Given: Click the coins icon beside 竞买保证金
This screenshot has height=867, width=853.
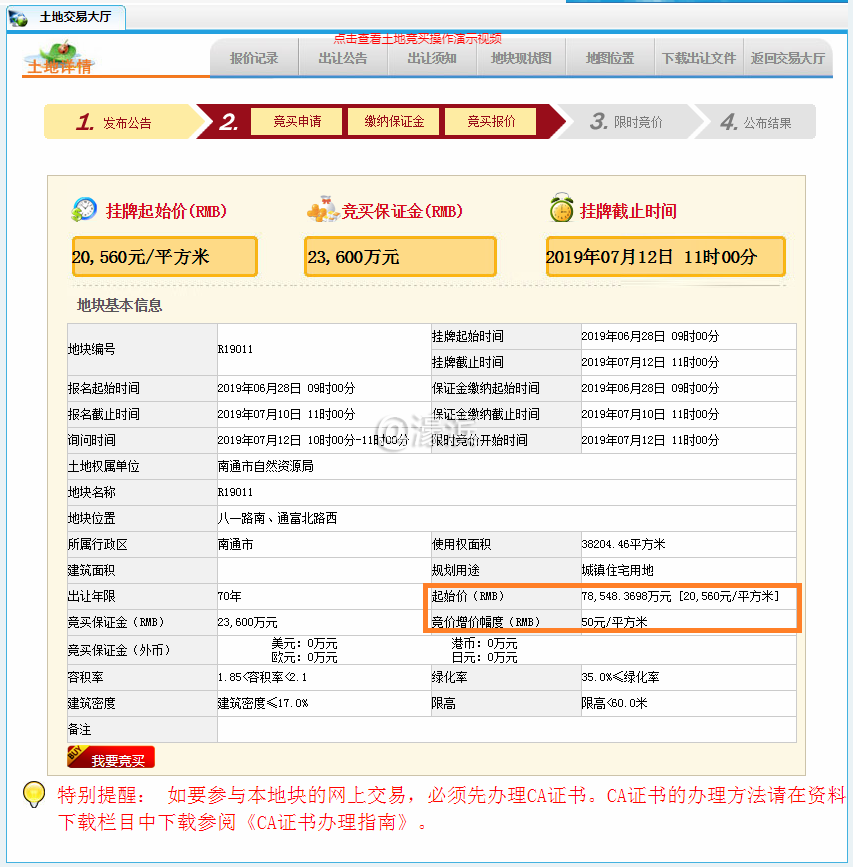Looking at the screenshot, I should coord(322,210).
